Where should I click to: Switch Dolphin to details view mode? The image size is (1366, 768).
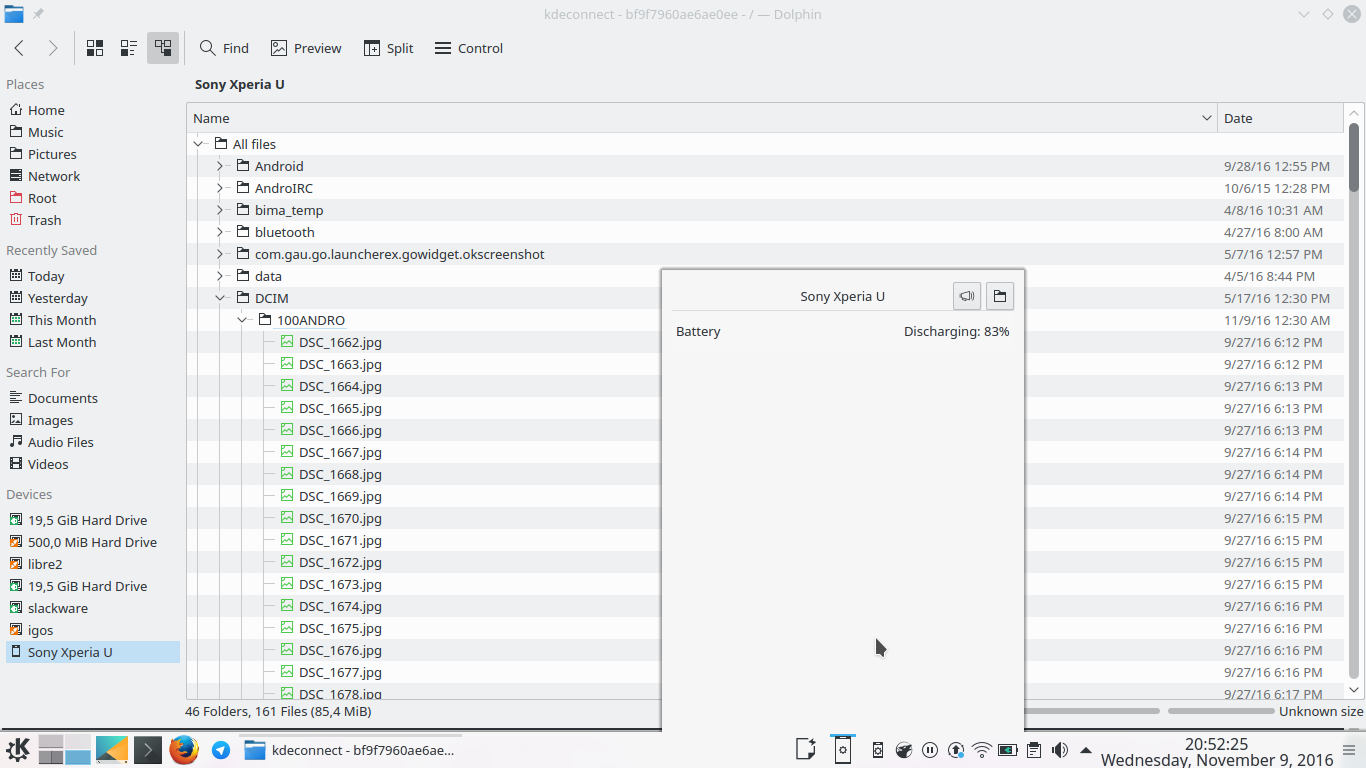[163, 47]
